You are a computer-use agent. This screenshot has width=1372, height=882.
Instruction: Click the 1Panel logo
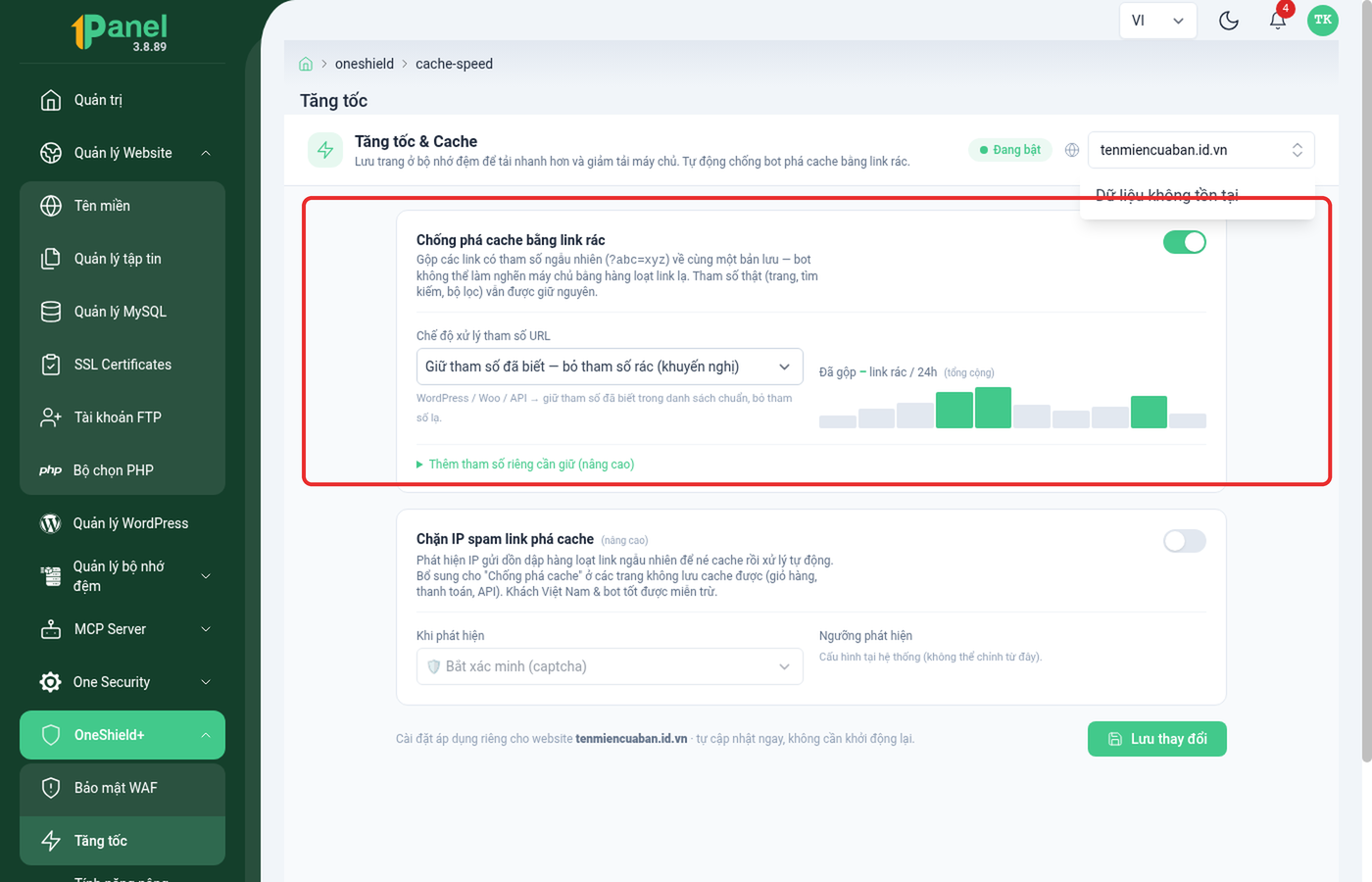pos(120,30)
